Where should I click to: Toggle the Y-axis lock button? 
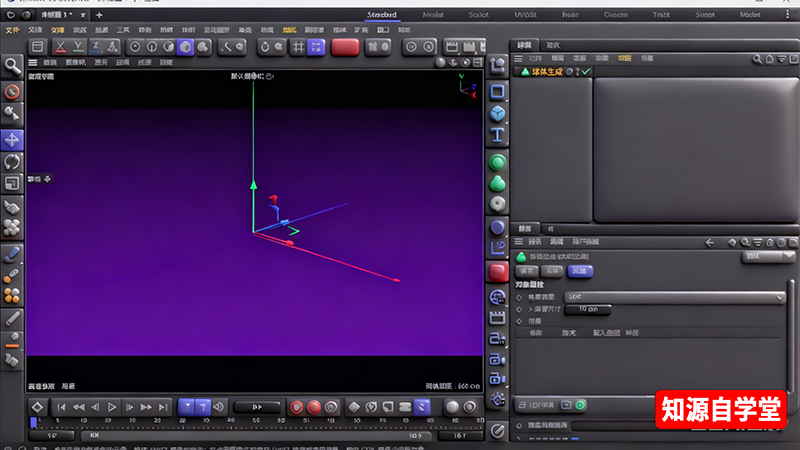[80, 46]
